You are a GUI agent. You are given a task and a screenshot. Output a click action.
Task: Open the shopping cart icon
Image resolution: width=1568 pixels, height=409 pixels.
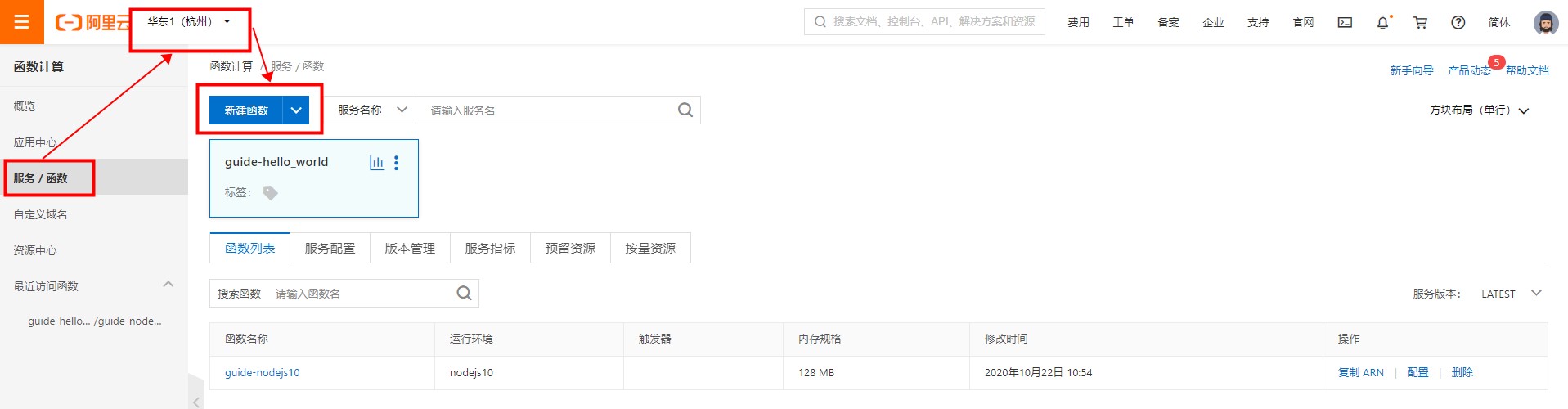click(1420, 22)
